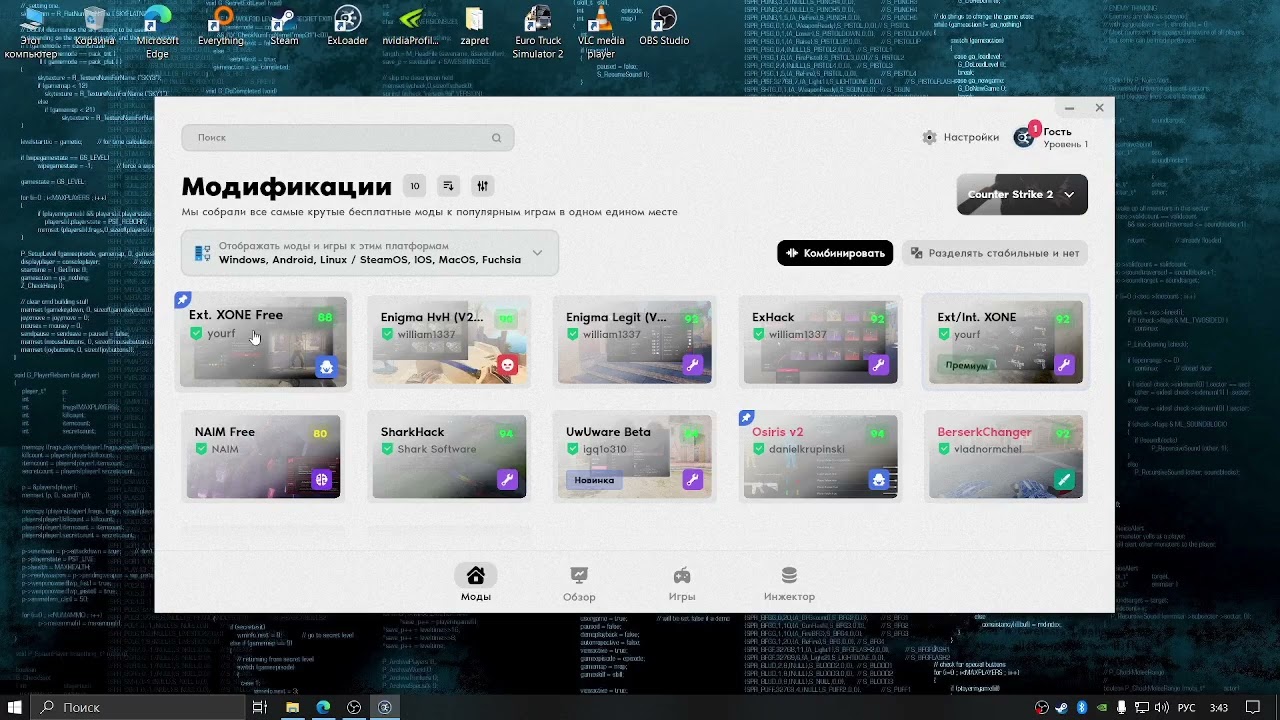The height and width of the screenshot is (720, 1280).
Task: Open Microsoft Edge from taskbar
Action: (x=324, y=707)
